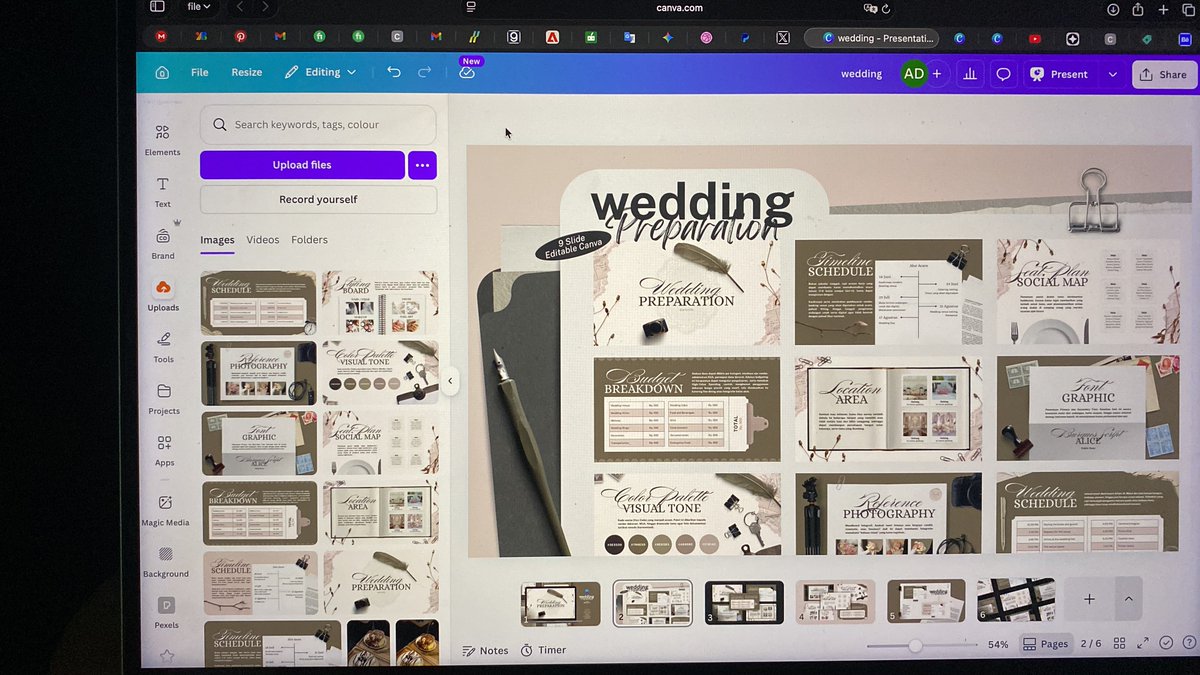This screenshot has height=675, width=1200.
Task: Click the 54% zoom value
Action: tap(998, 645)
